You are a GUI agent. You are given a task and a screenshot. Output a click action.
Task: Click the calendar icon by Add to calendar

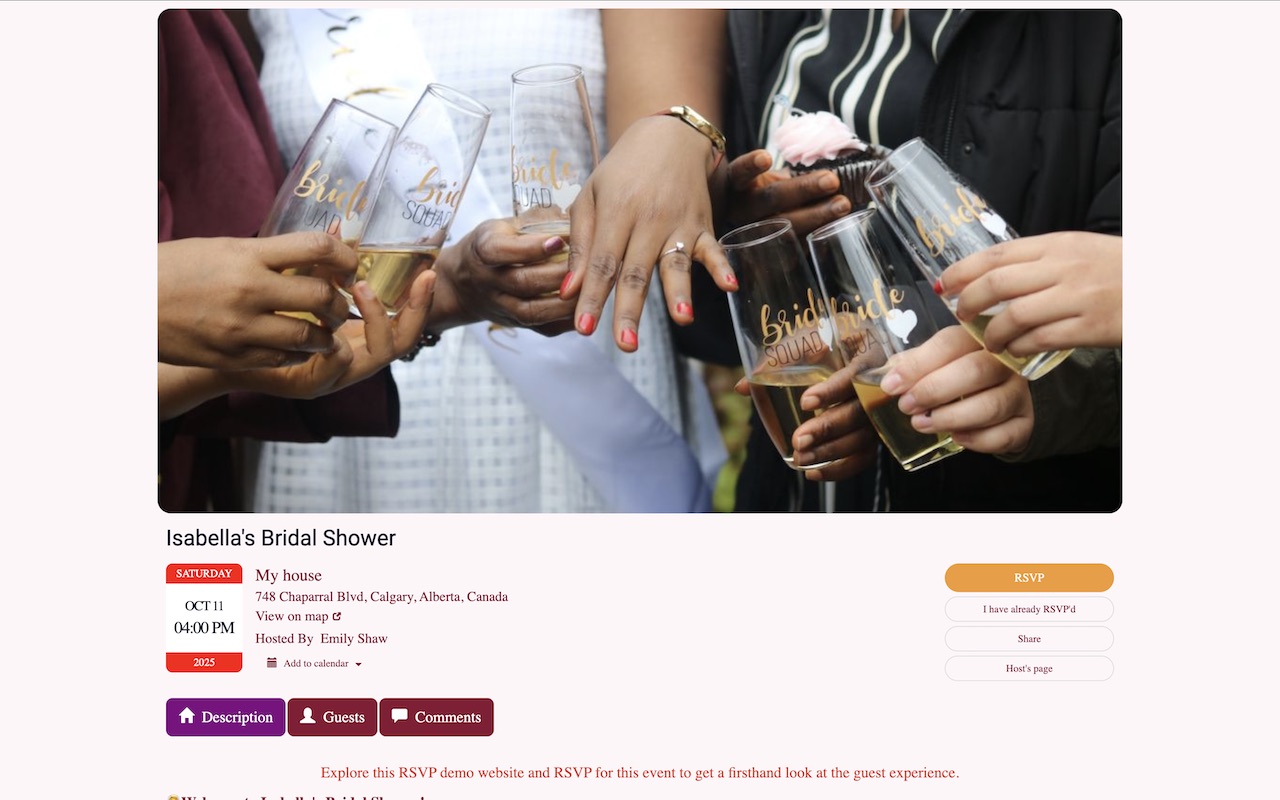point(272,663)
